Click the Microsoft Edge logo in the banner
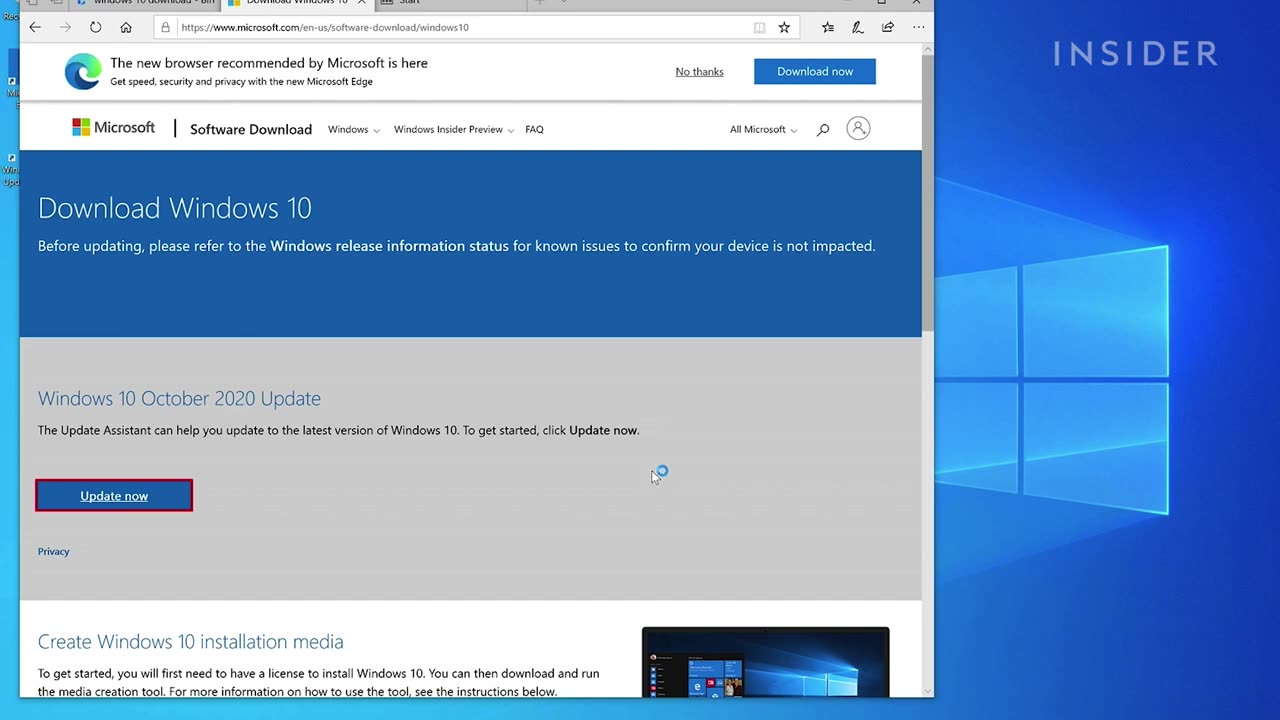Image resolution: width=1280 pixels, height=720 pixels. pyautogui.click(x=83, y=72)
